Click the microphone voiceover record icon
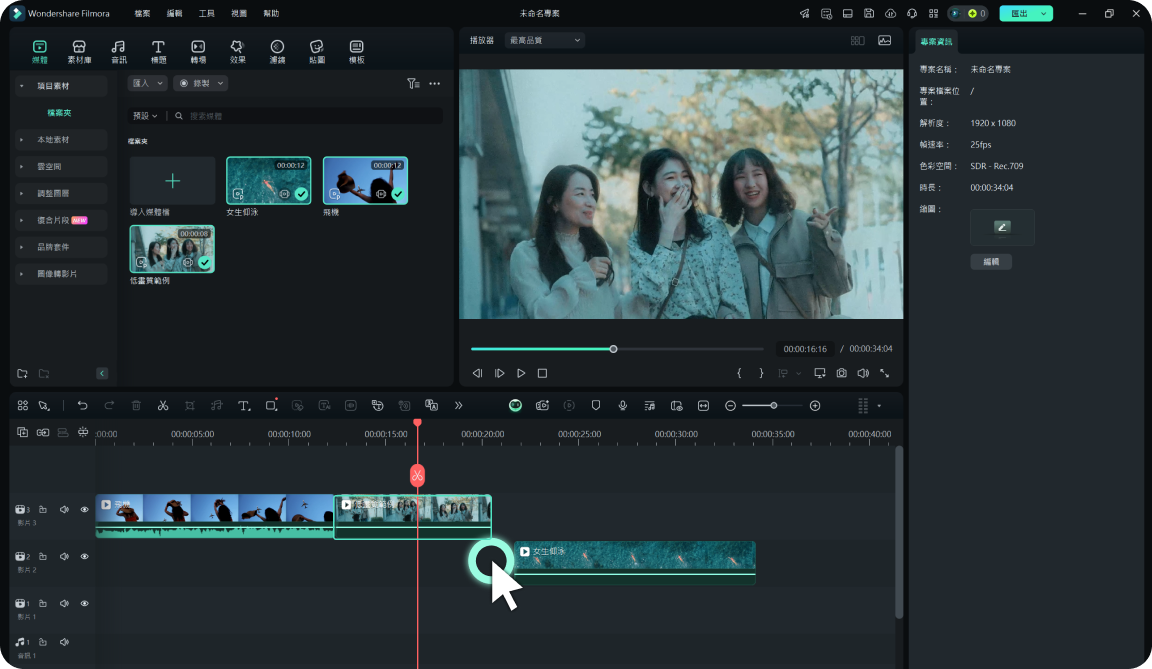The height and width of the screenshot is (669, 1152). (622, 405)
